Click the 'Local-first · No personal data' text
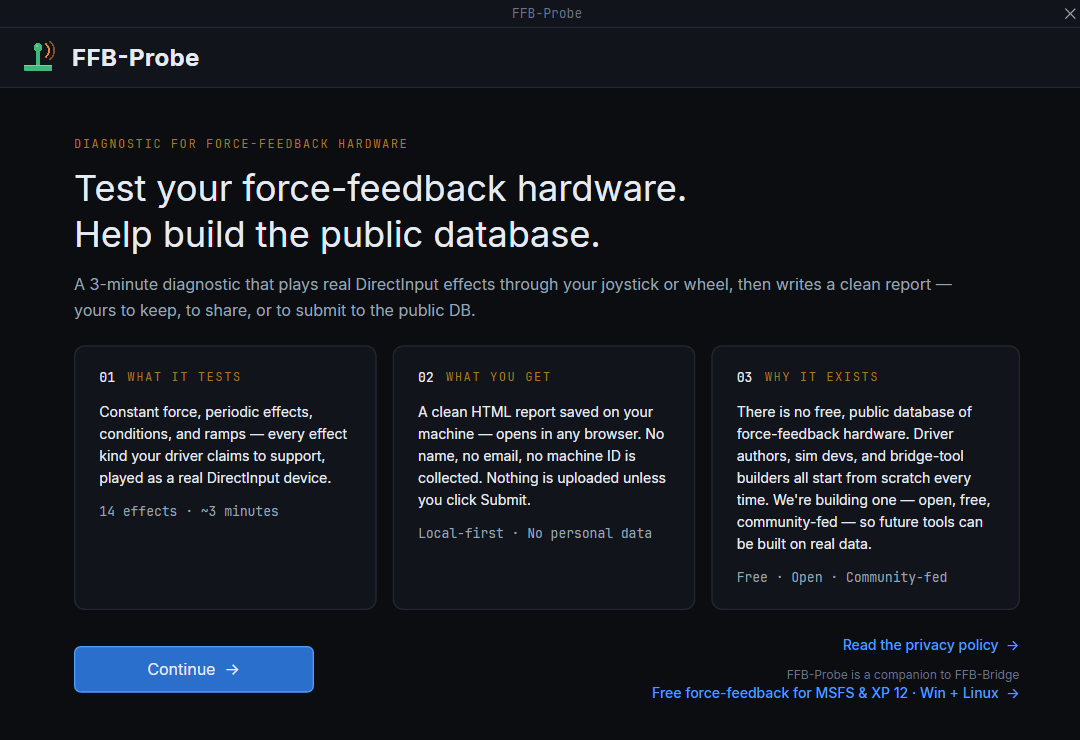Screen dimensions: 1080x740 [534, 533]
